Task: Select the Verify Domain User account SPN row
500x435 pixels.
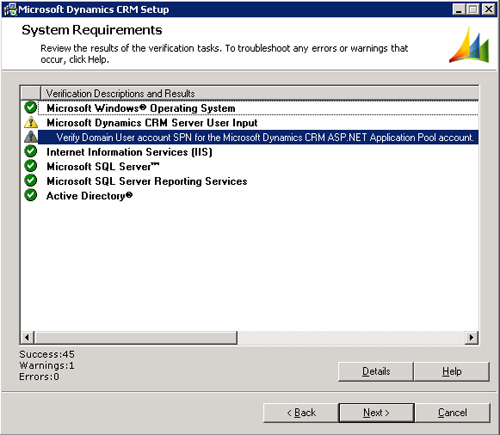Action: coord(258,137)
